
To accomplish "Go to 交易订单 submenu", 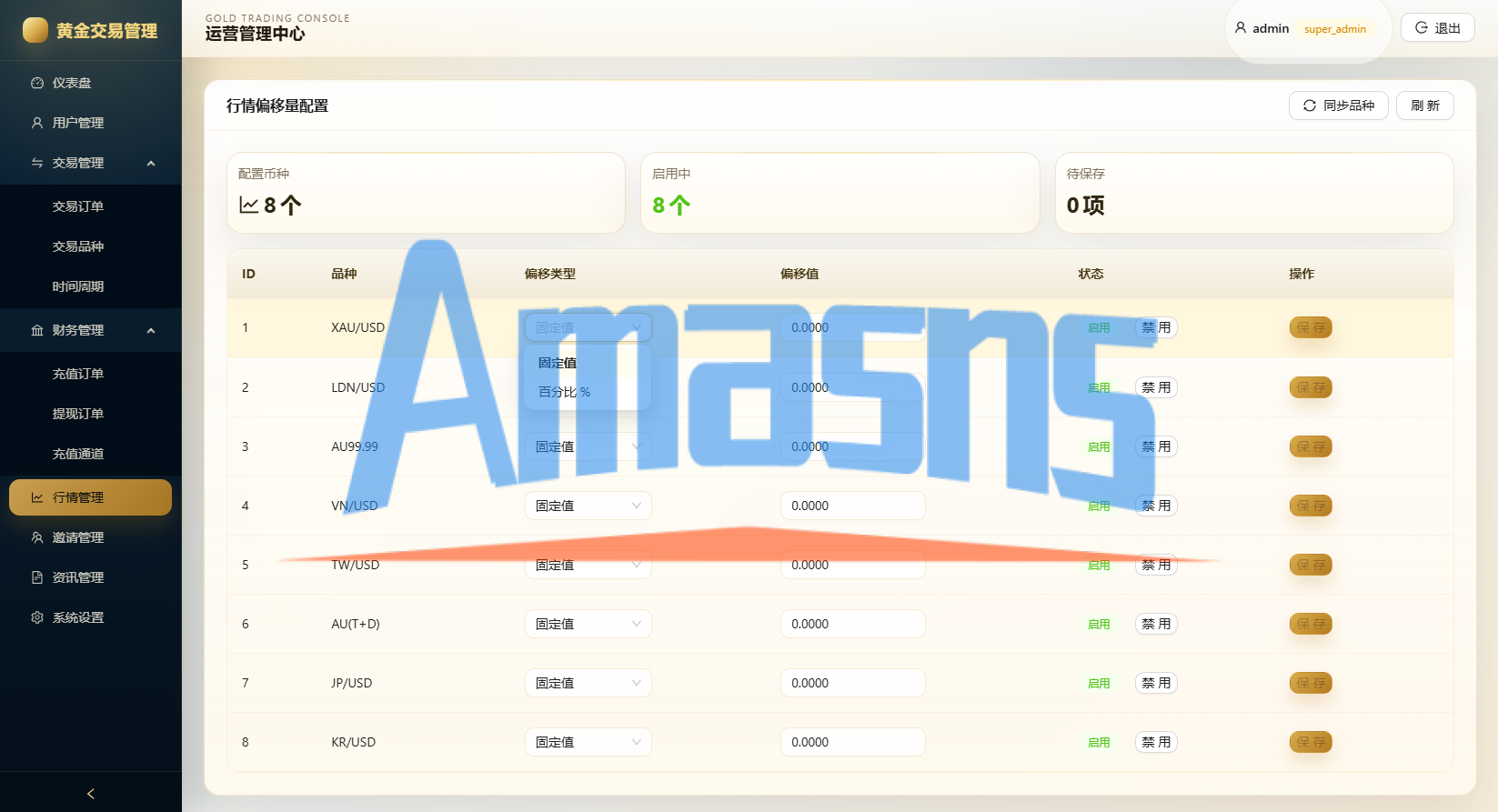I will 91,206.
